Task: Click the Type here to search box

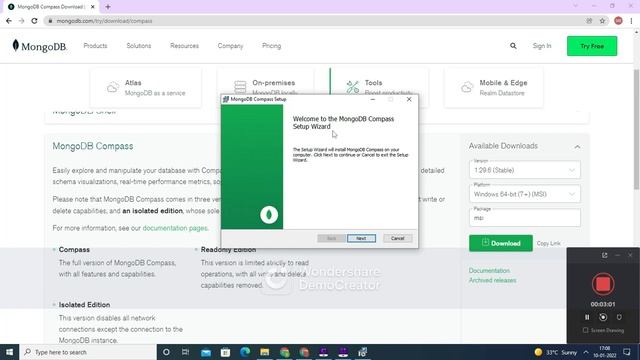Action: point(88,352)
